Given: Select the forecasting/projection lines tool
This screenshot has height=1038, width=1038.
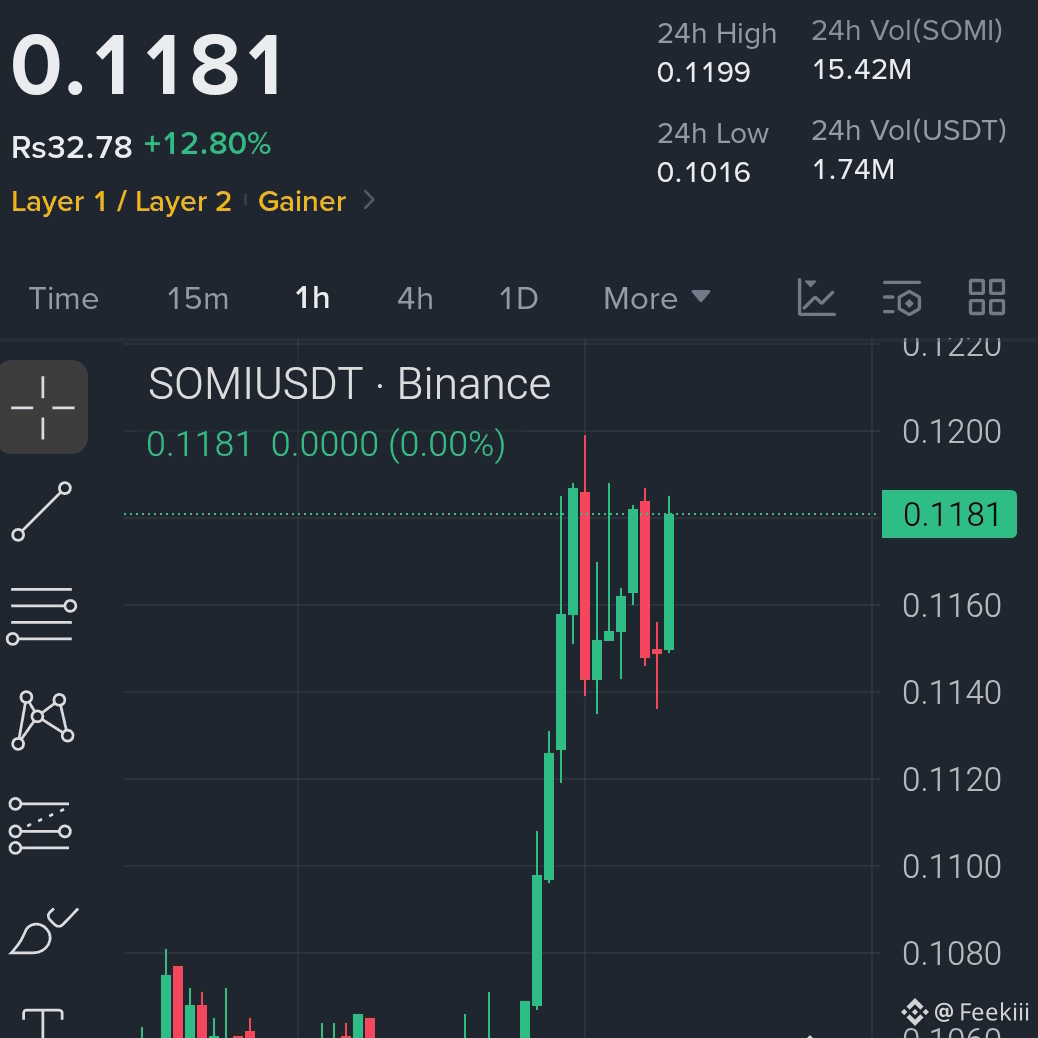Looking at the screenshot, I should (x=40, y=826).
